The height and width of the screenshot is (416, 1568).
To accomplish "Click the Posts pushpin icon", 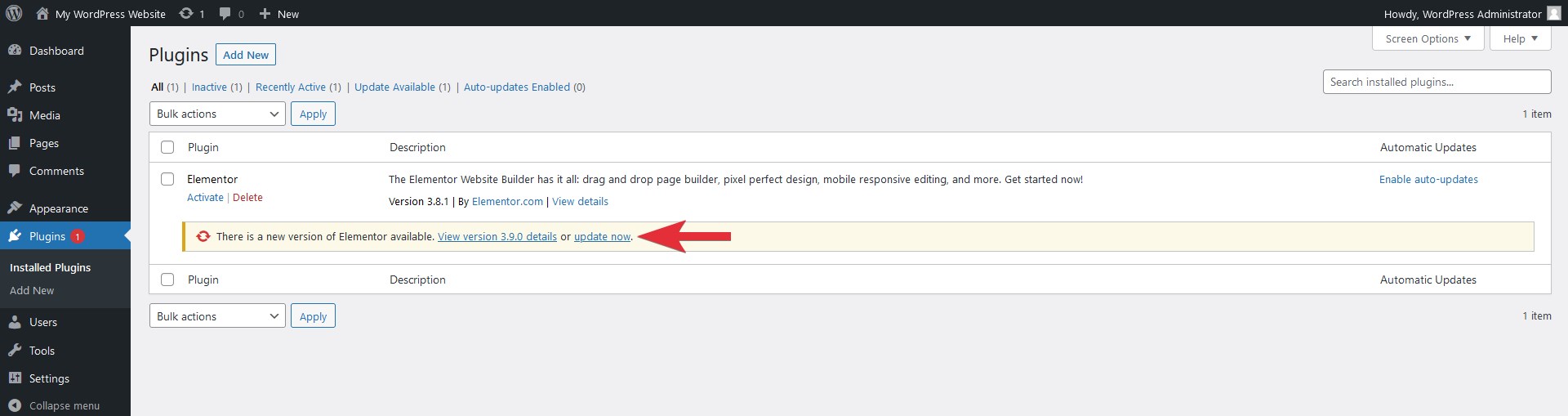I will pyautogui.click(x=15, y=87).
